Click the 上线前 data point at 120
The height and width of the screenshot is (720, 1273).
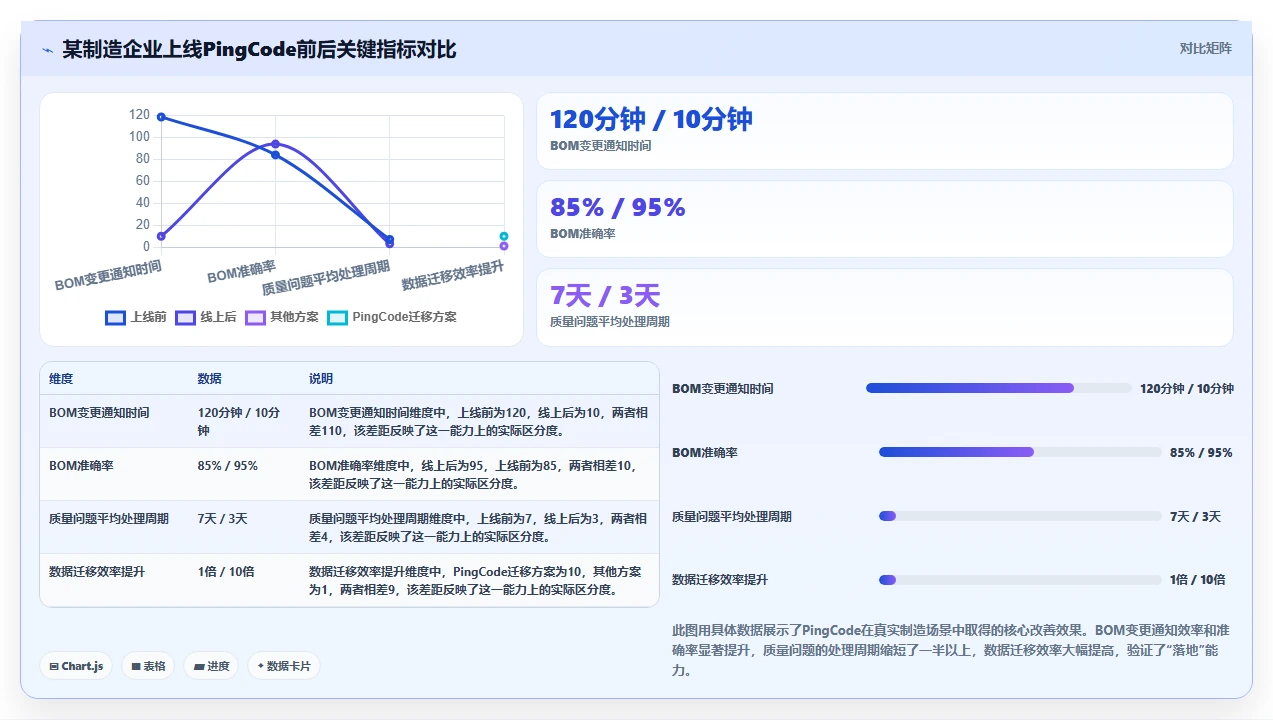tap(161, 117)
